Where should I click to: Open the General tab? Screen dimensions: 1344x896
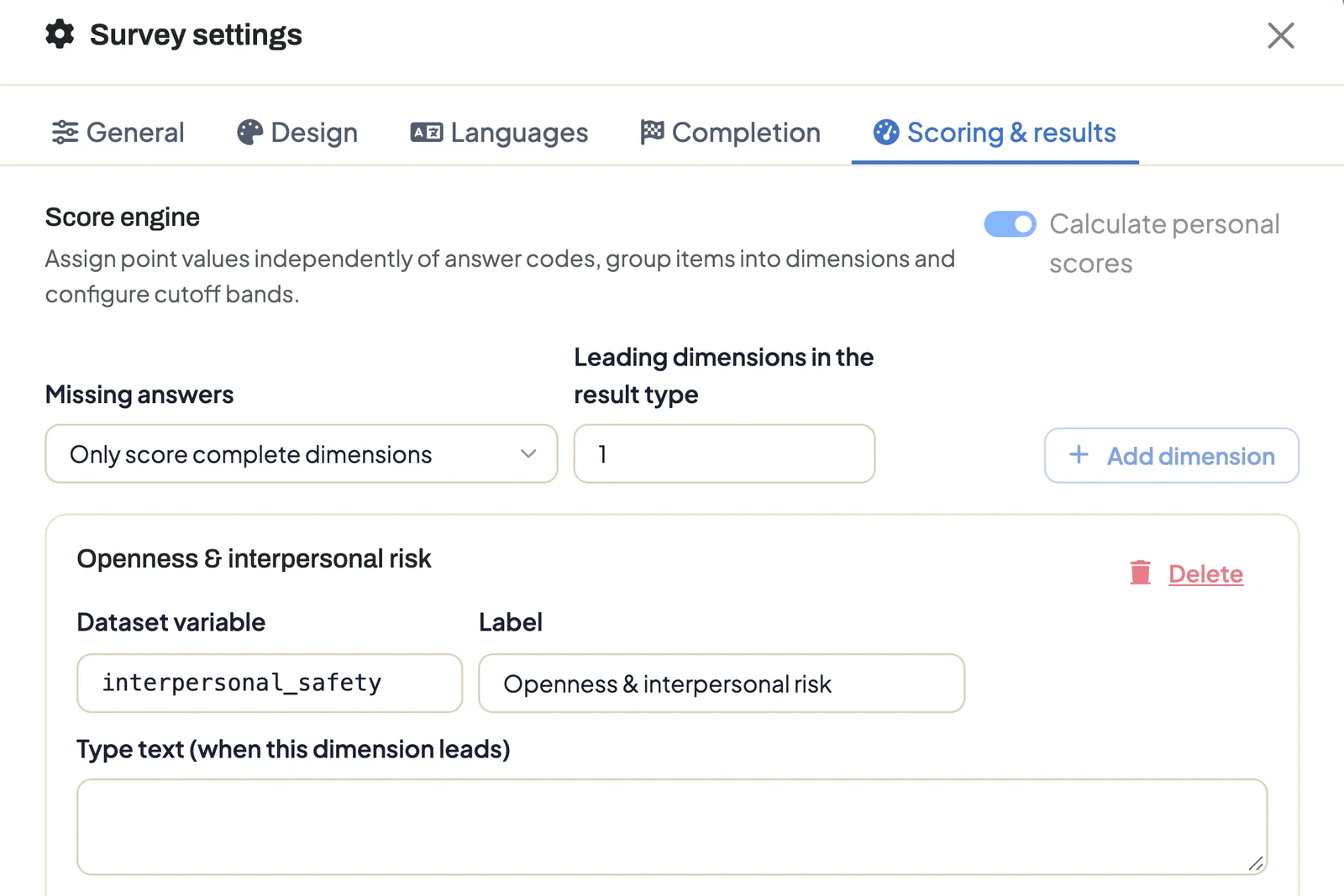[118, 132]
